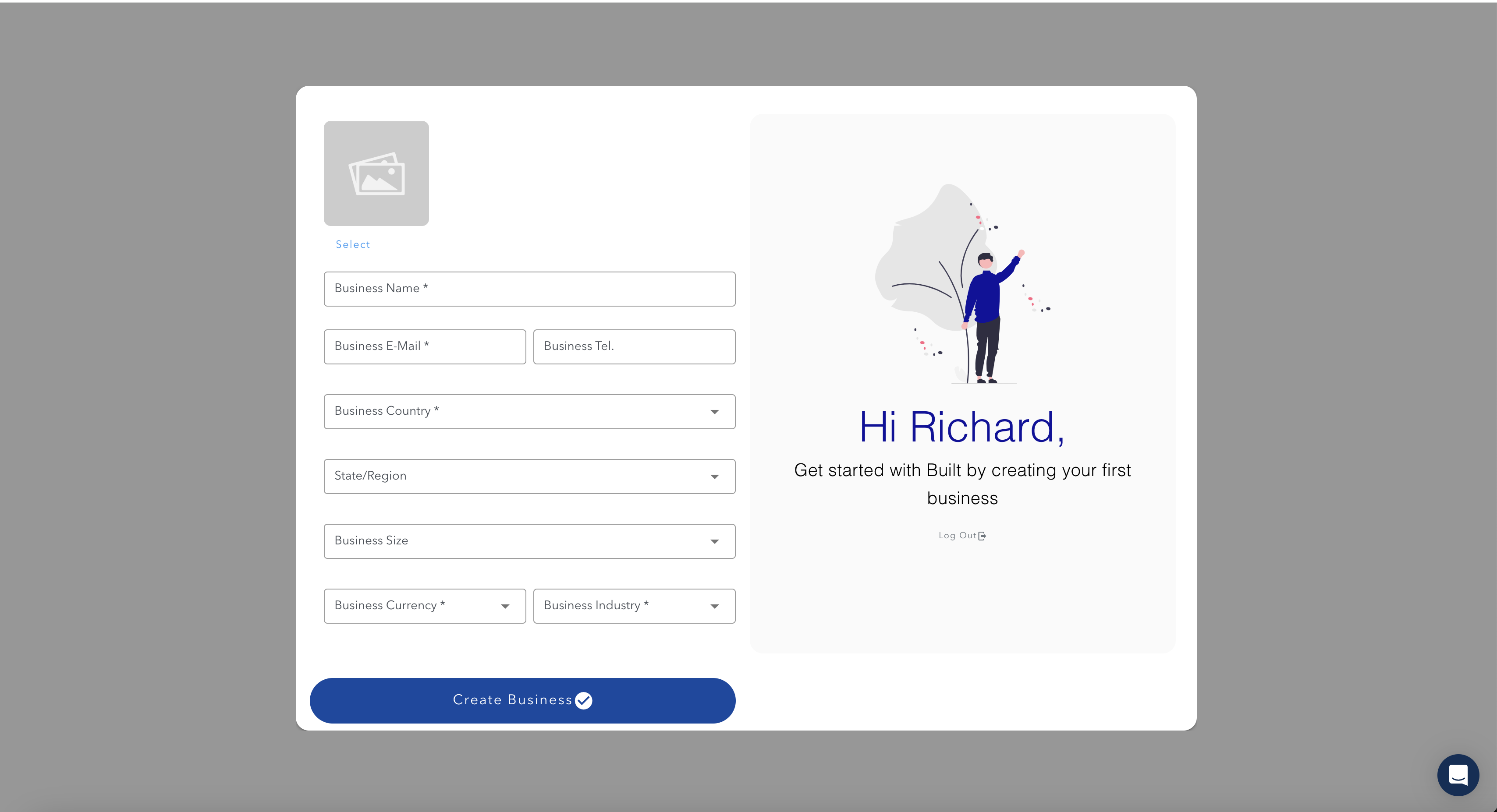1497x812 pixels.
Task: Click the log out arrow icon
Action: pos(982,536)
